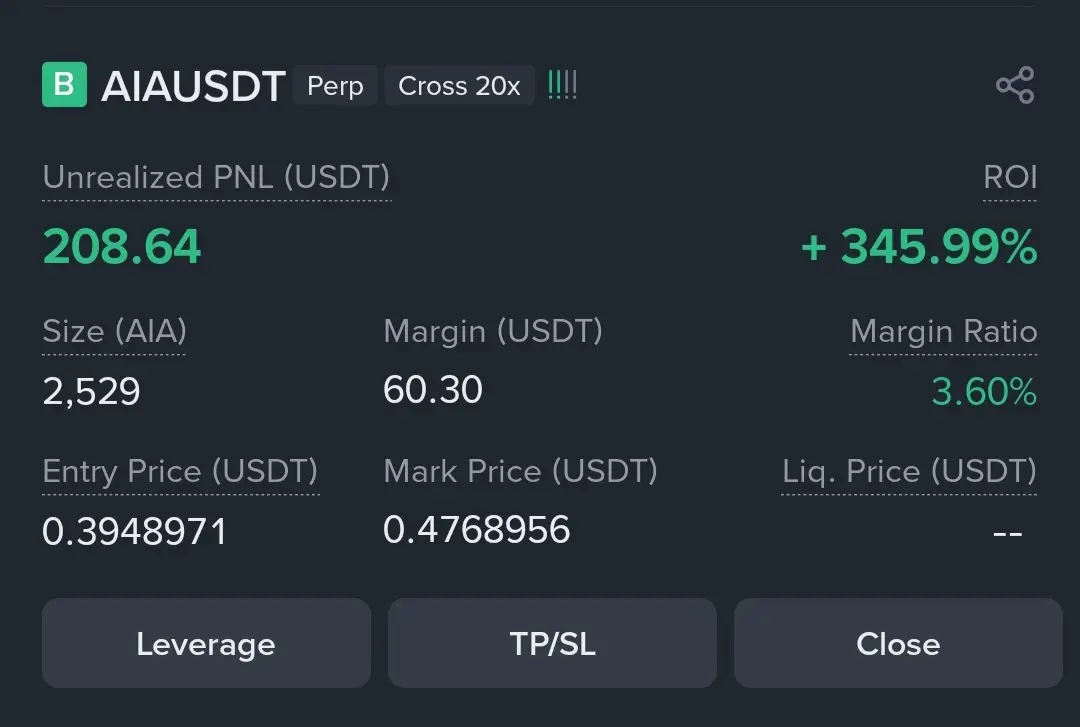Tap the ROI label for explanation
This screenshot has width=1080, height=727.
pos(1010,177)
